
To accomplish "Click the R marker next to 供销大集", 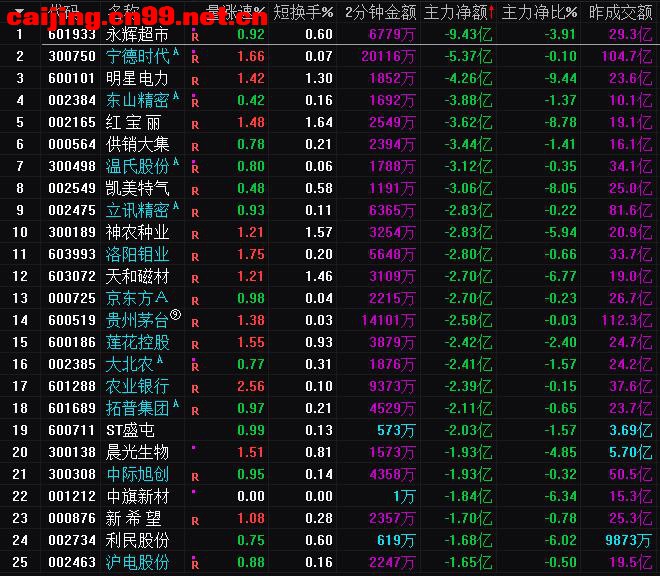I will [x=195, y=147].
